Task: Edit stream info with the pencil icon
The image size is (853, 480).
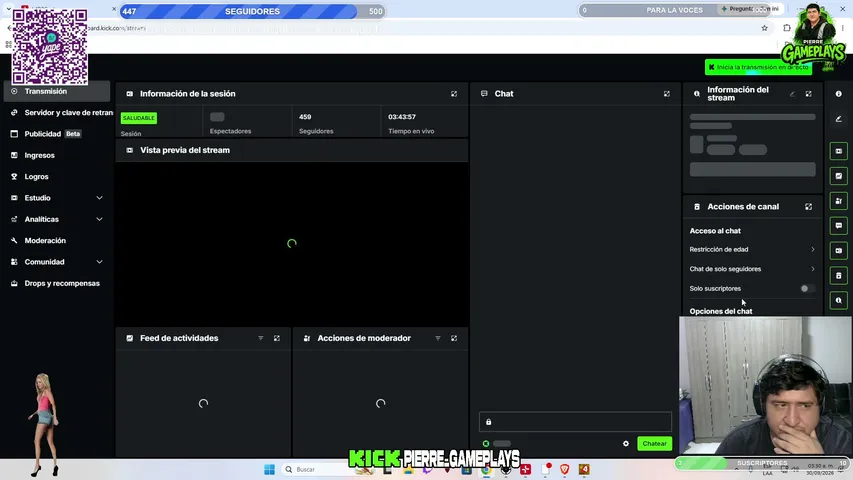Action: click(x=792, y=94)
